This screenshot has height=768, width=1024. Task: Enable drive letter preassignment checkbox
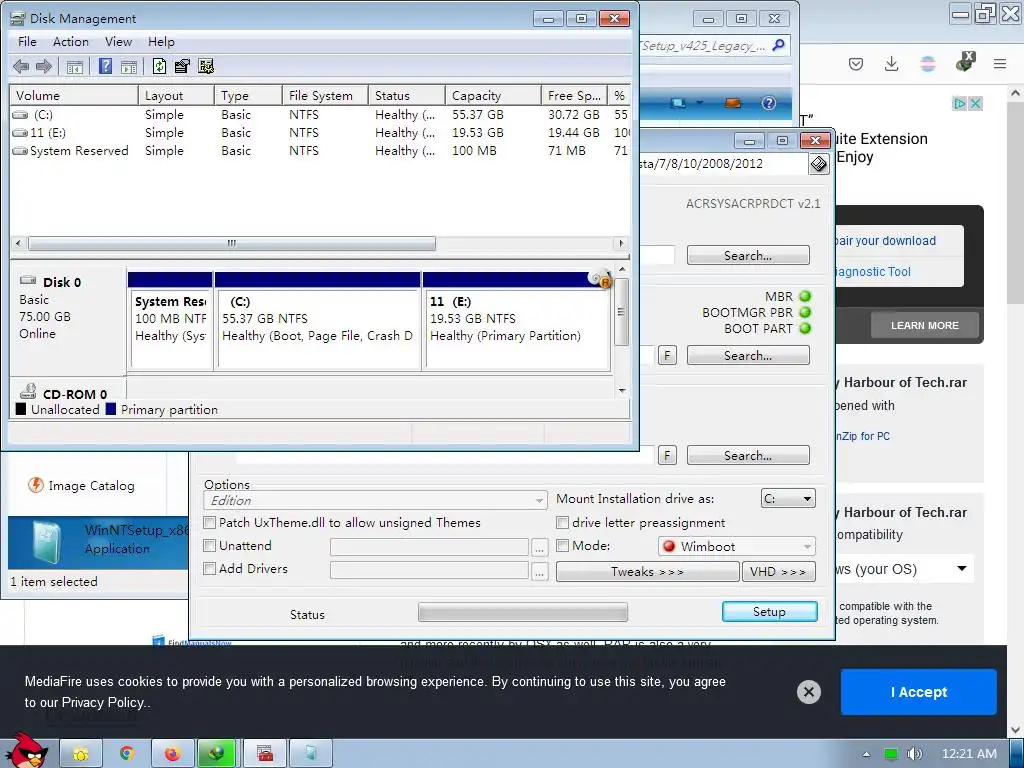pyautogui.click(x=562, y=522)
